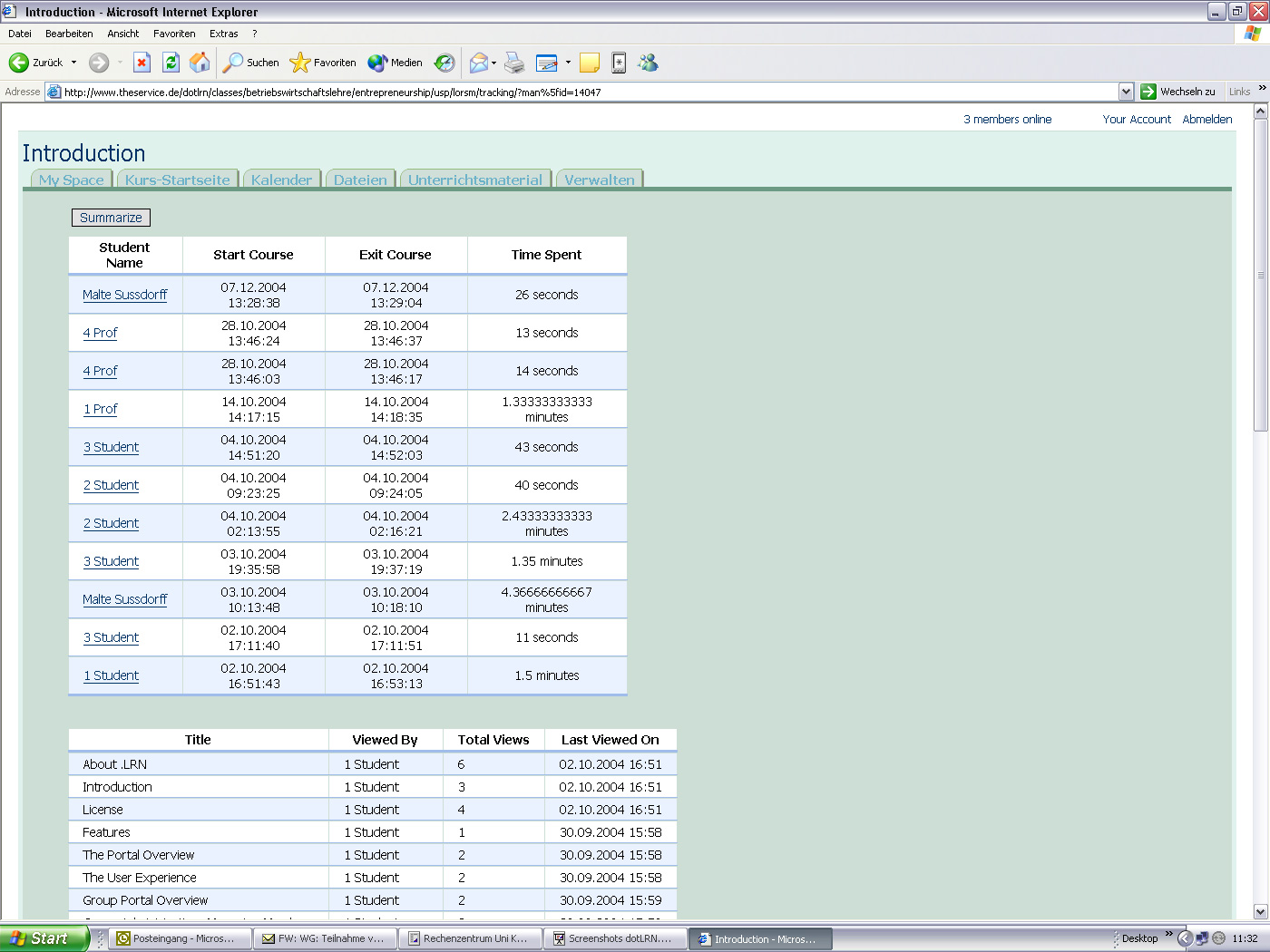Open the Ansicht menu
This screenshot has width=1270, height=952.
click(x=122, y=34)
